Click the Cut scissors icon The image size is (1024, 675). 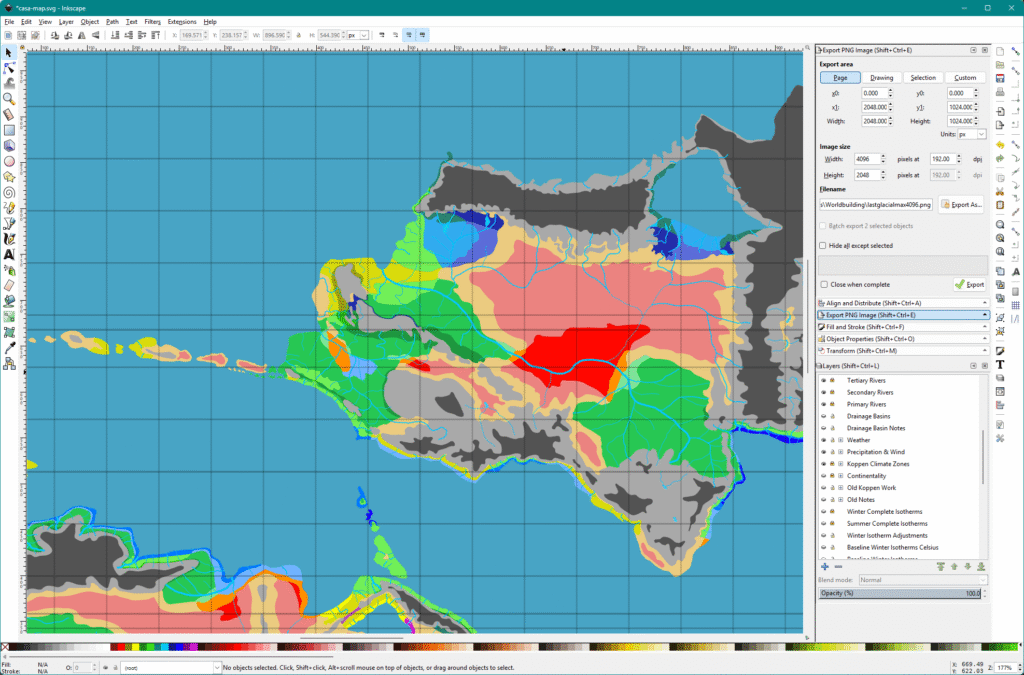pyautogui.click(x=1000, y=192)
